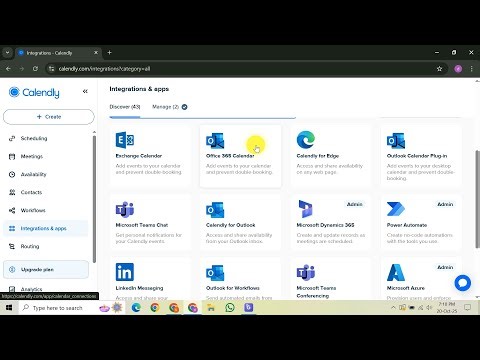
Task: Open the chat support bubble
Action: pos(463,283)
